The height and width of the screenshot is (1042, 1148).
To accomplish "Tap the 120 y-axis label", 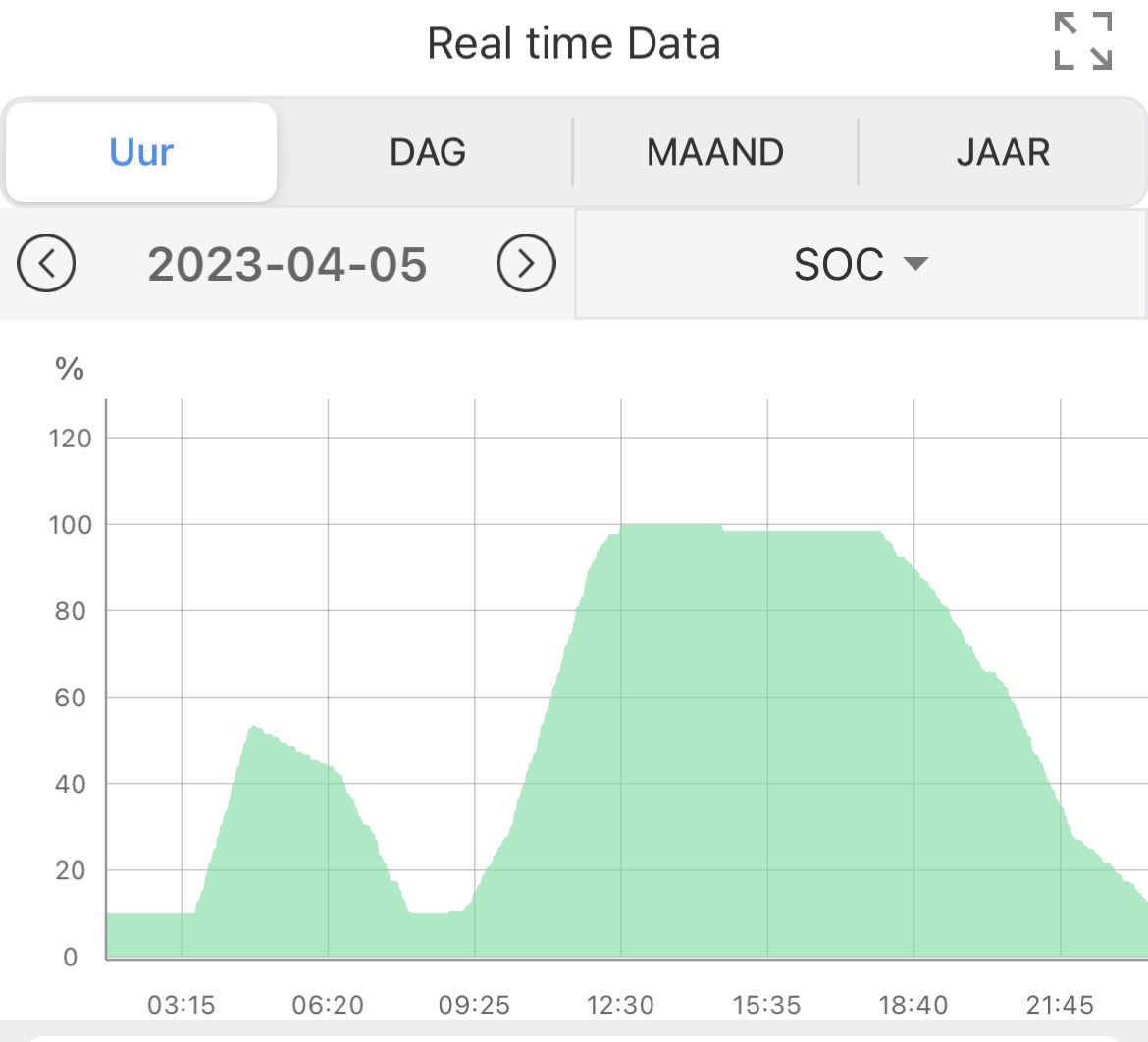I will (x=71, y=439).
